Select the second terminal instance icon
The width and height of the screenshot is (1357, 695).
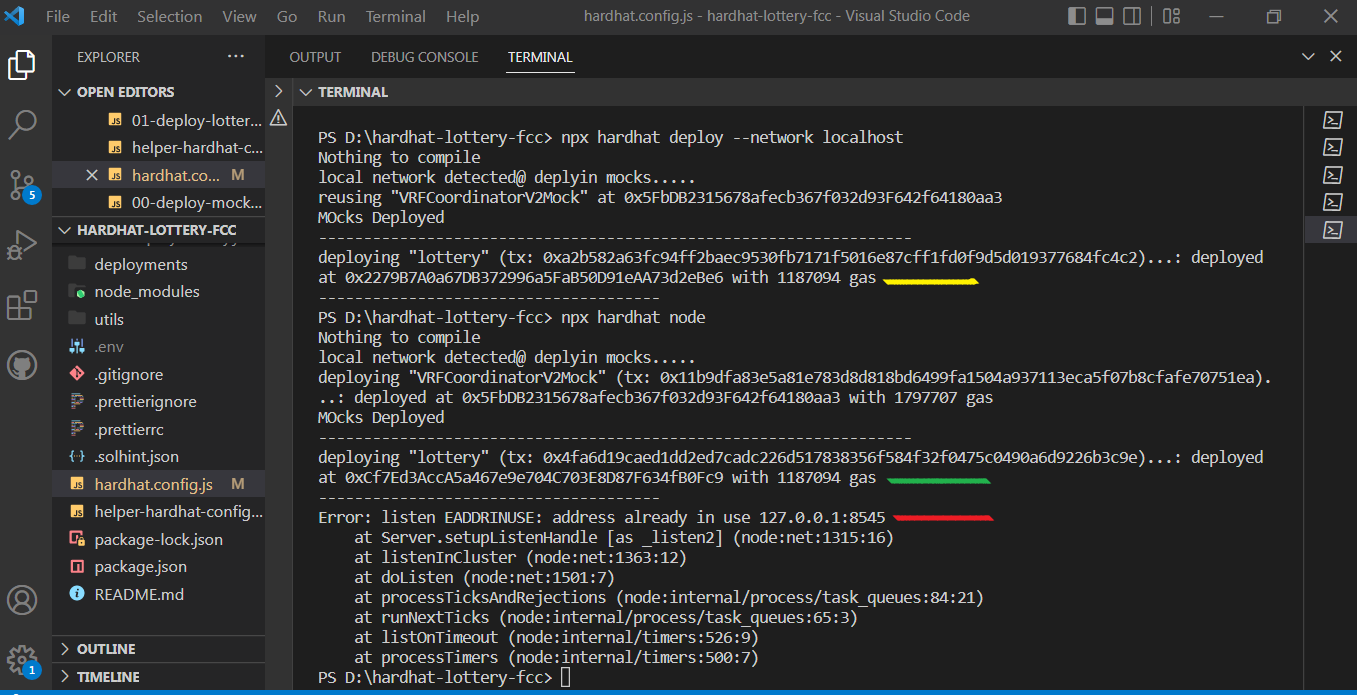(1332, 147)
